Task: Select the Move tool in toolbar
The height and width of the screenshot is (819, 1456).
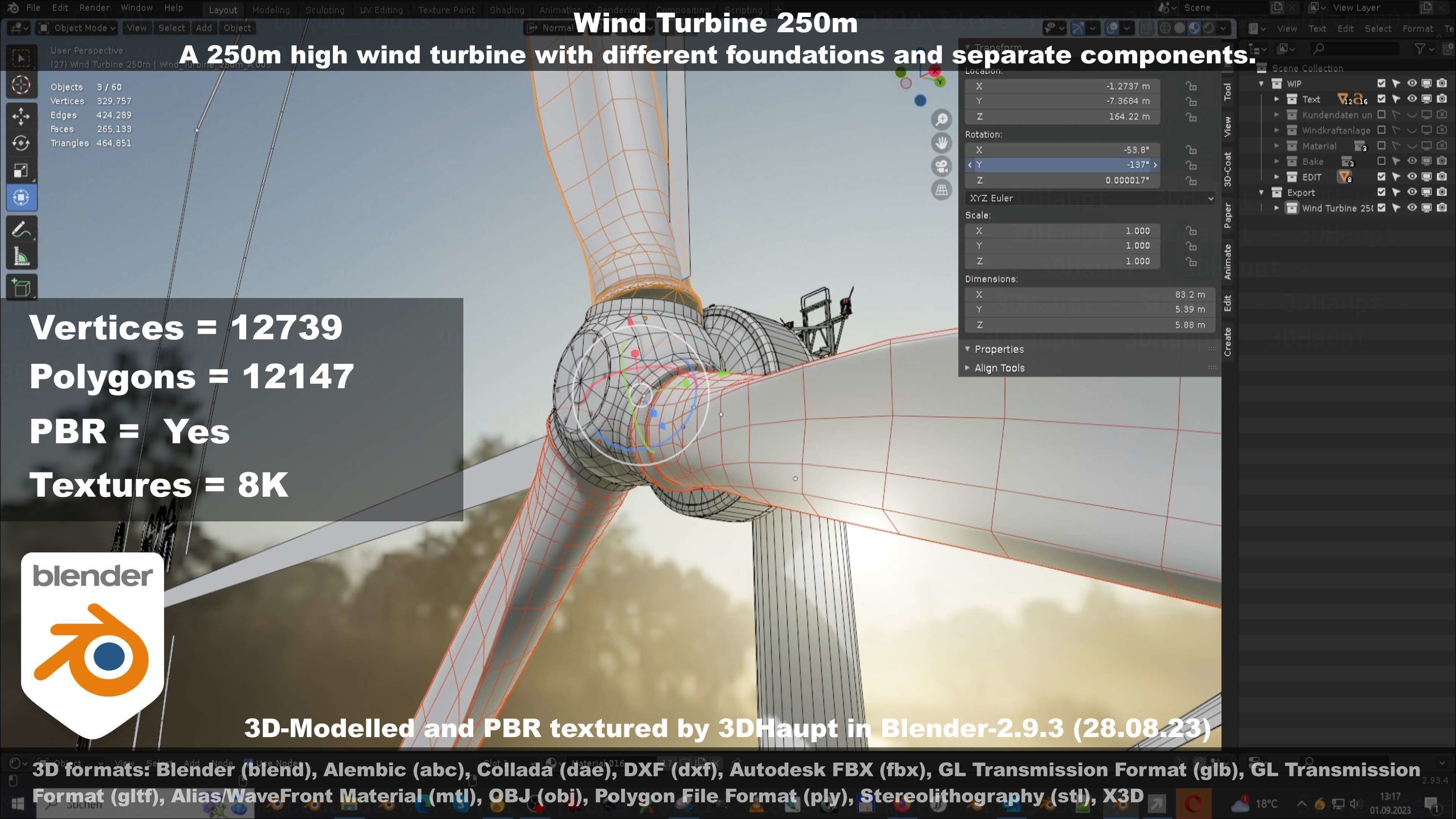Action: tap(21, 116)
